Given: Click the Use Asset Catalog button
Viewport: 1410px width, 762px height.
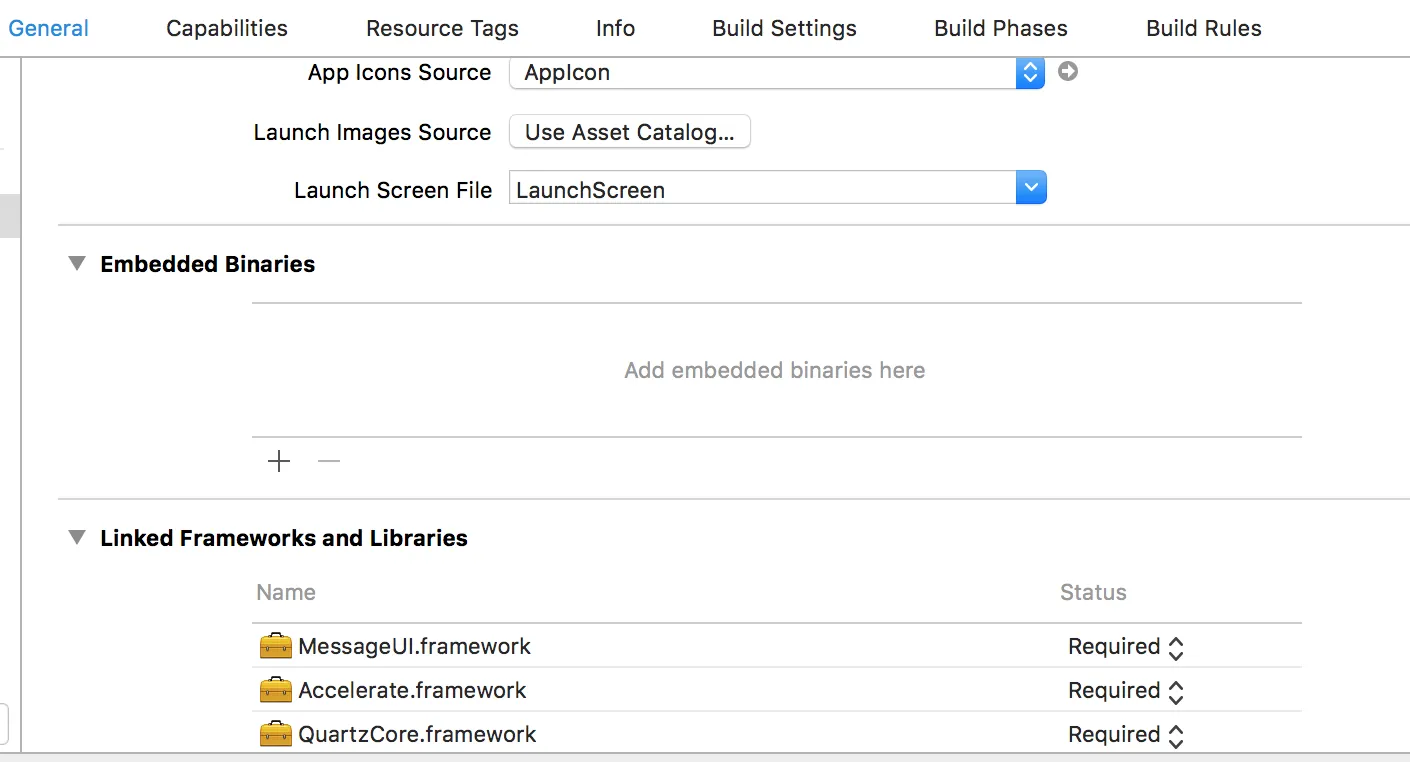Looking at the screenshot, I should [630, 132].
